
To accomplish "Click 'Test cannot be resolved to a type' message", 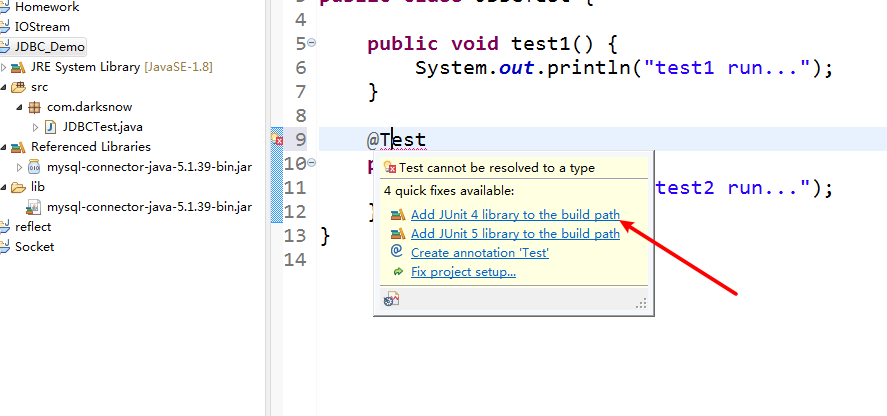I will 497,168.
